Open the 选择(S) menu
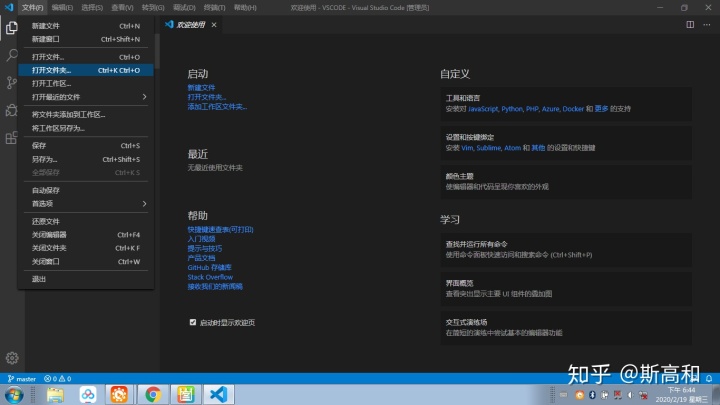The height and width of the screenshot is (405, 720). 92,7
